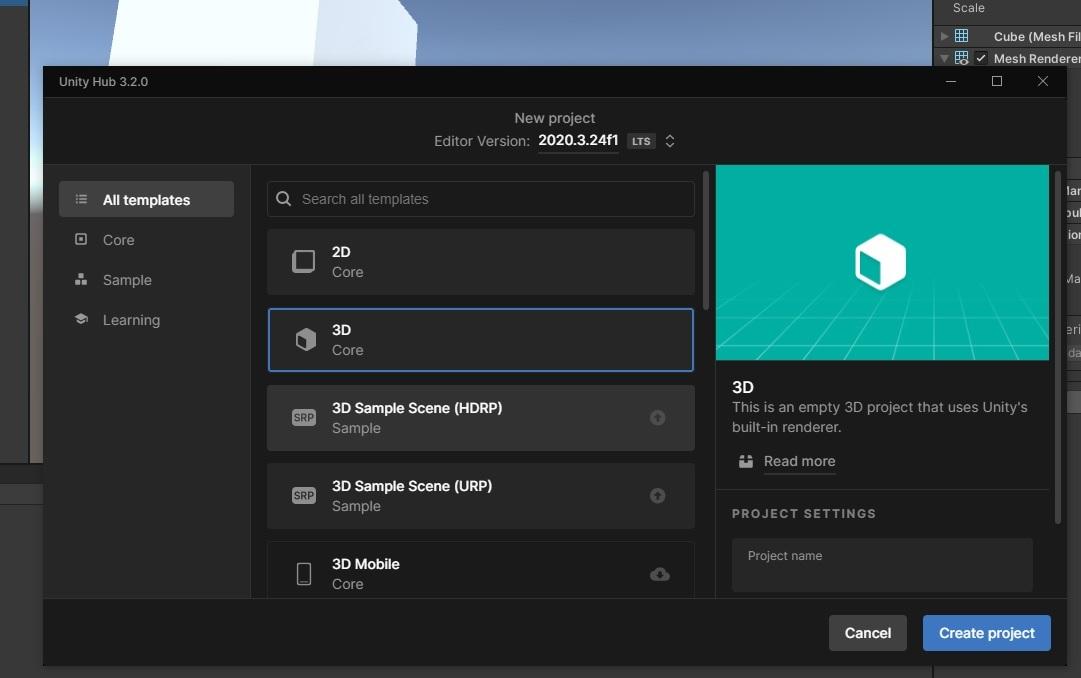Focus the Search all templates field

481,199
